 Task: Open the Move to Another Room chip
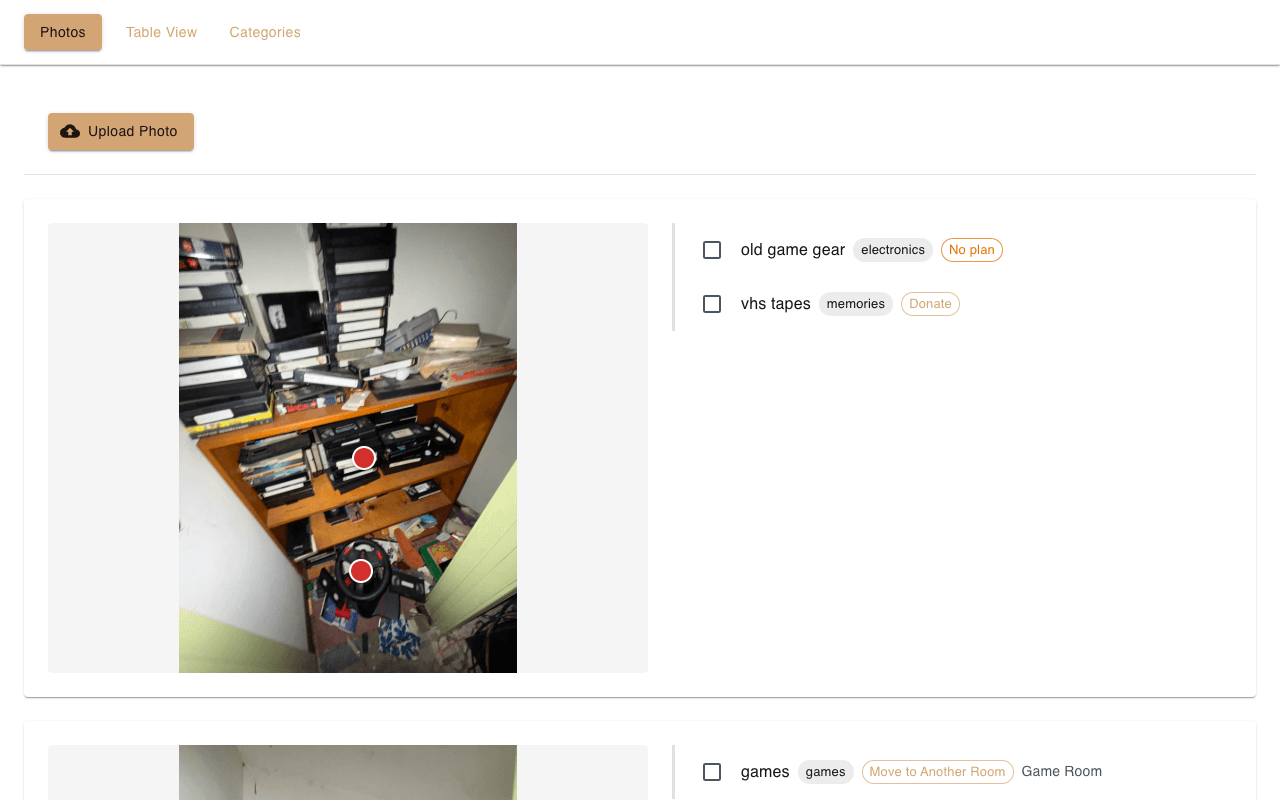point(938,772)
